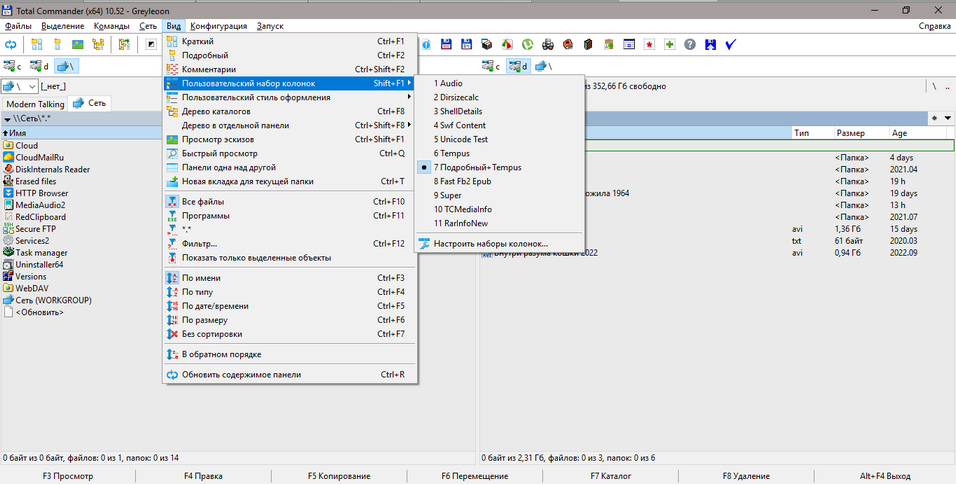Screen dimensions: 956x484
Task: Select drive c in right panel
Action: click(491, 66)
